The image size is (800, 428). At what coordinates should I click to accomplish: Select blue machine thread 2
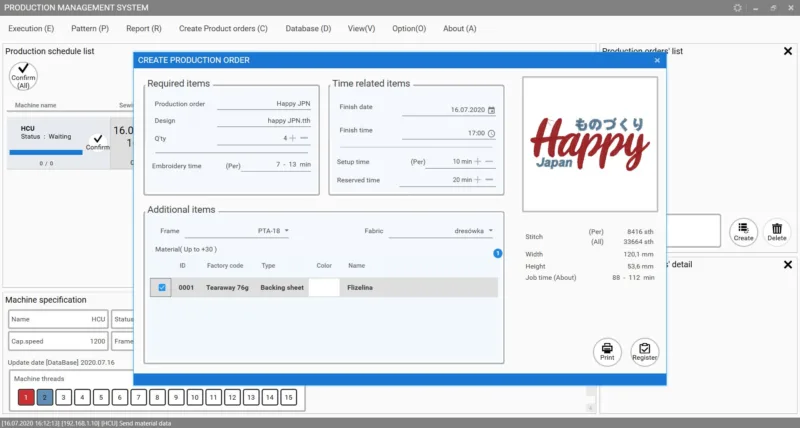[x=45, y=397]
